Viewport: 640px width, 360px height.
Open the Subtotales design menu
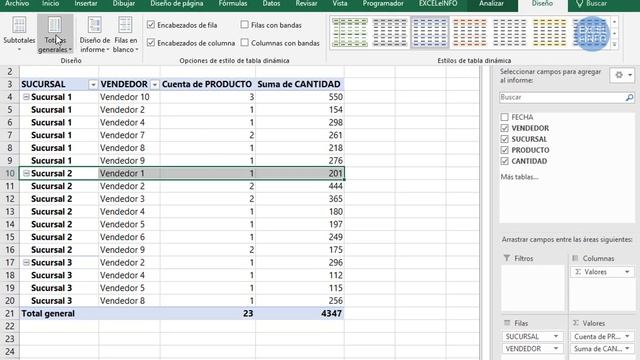tap(19, 34)
